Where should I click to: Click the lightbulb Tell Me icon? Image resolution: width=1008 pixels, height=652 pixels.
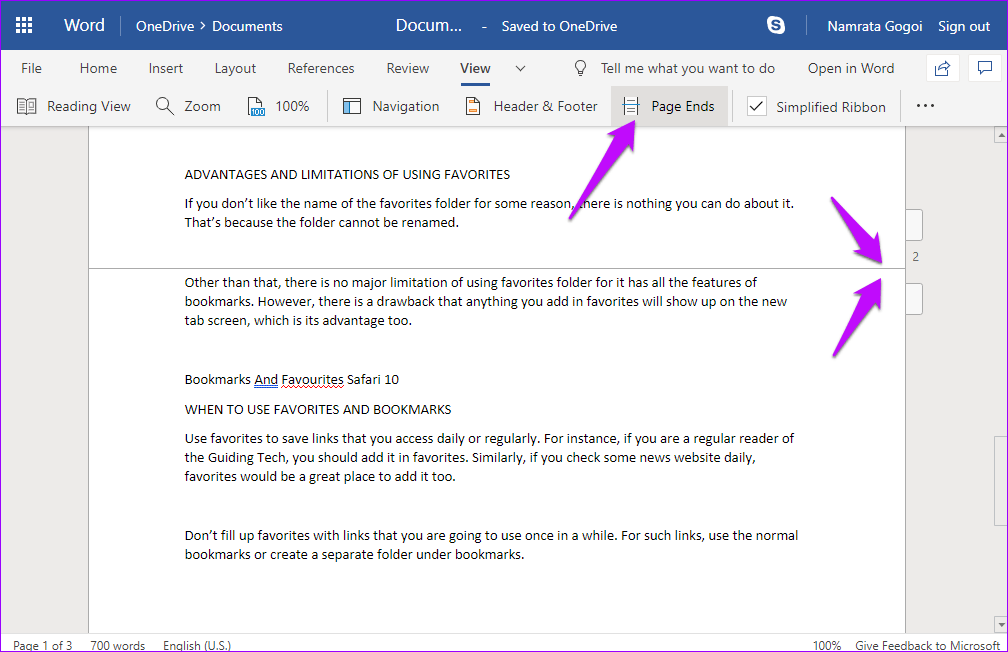coord(580,68)
